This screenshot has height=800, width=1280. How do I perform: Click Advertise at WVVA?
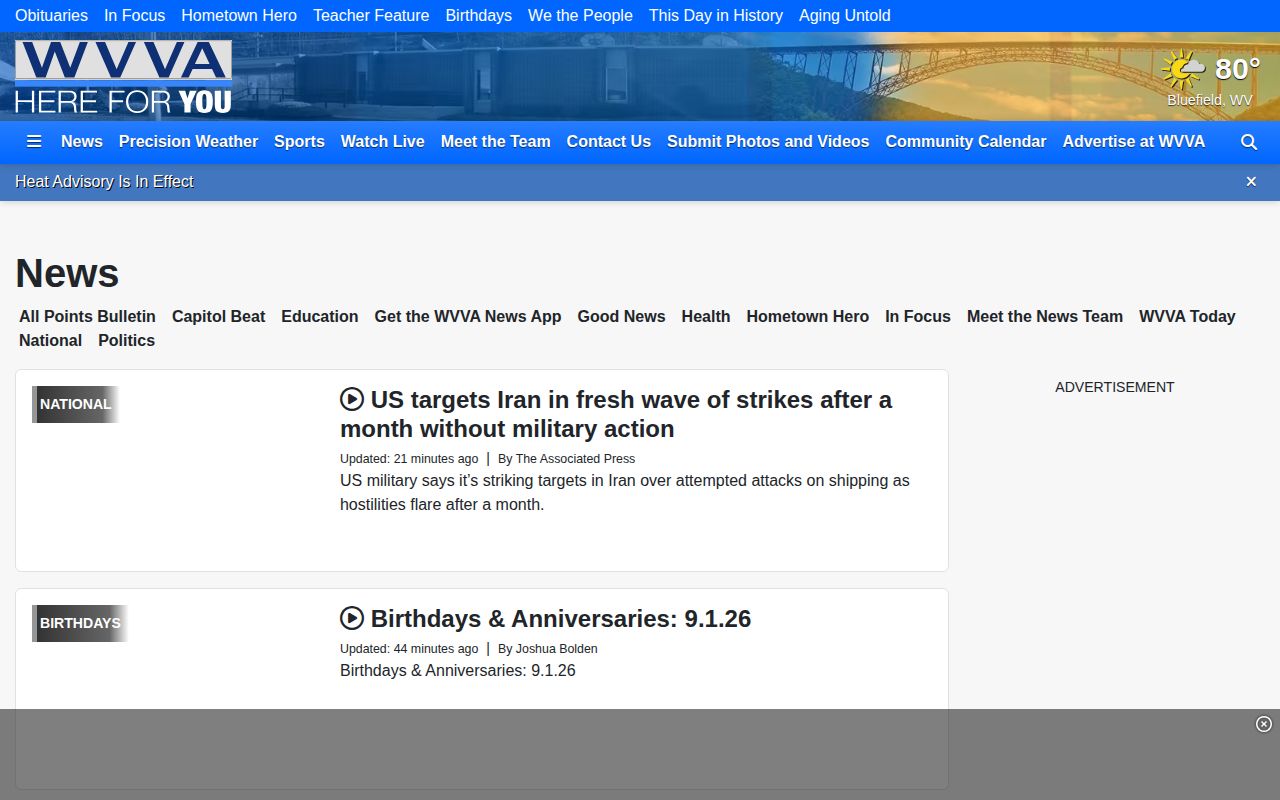[x=1134, y=142]
